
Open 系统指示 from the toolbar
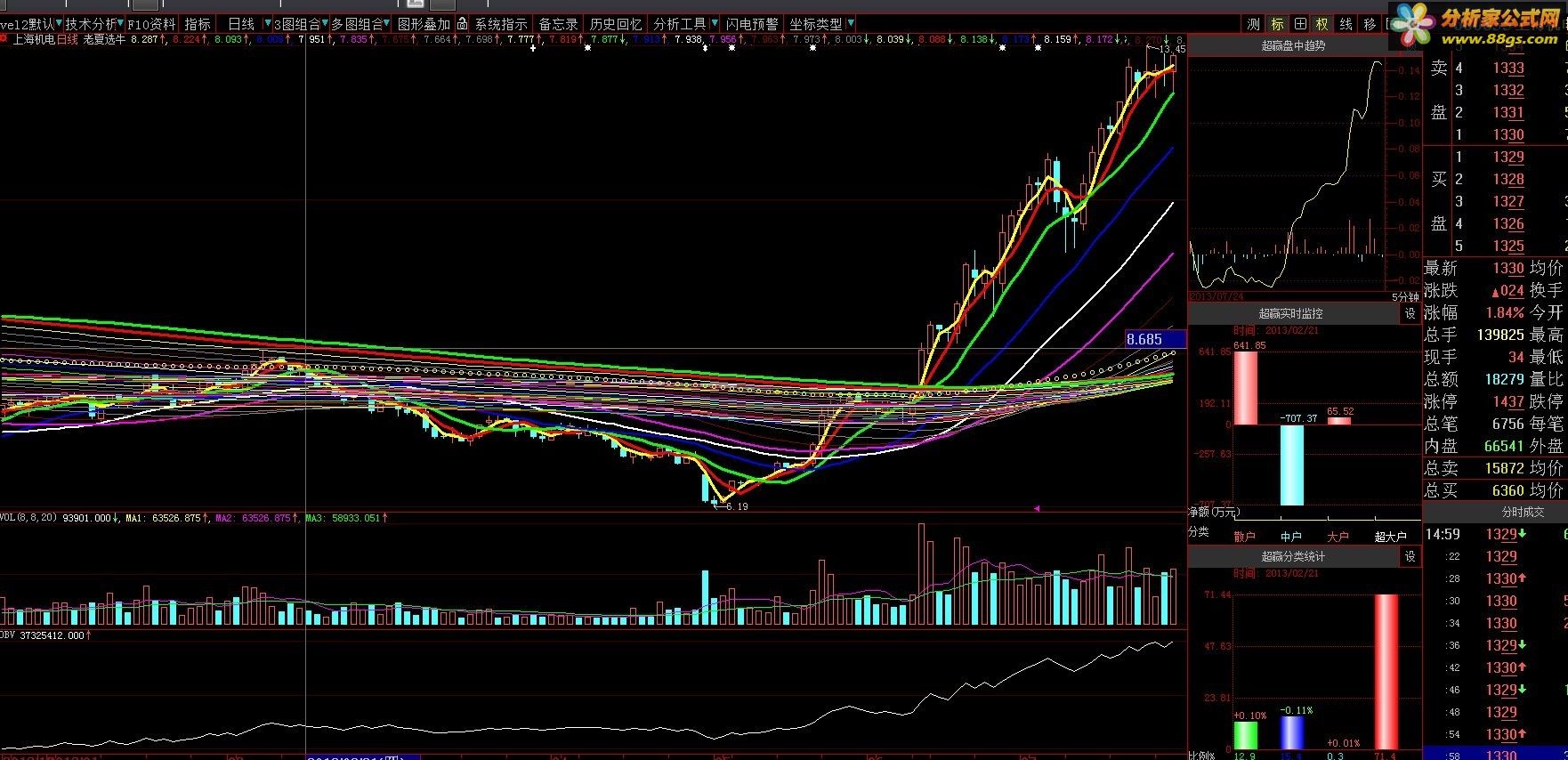pos(501,24)
